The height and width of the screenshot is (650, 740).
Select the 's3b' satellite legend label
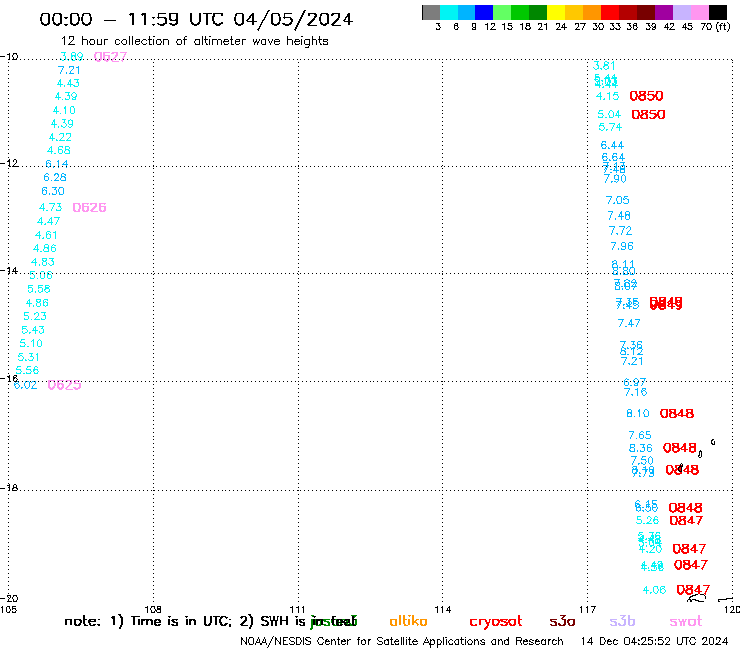click(x=622, y=621)
